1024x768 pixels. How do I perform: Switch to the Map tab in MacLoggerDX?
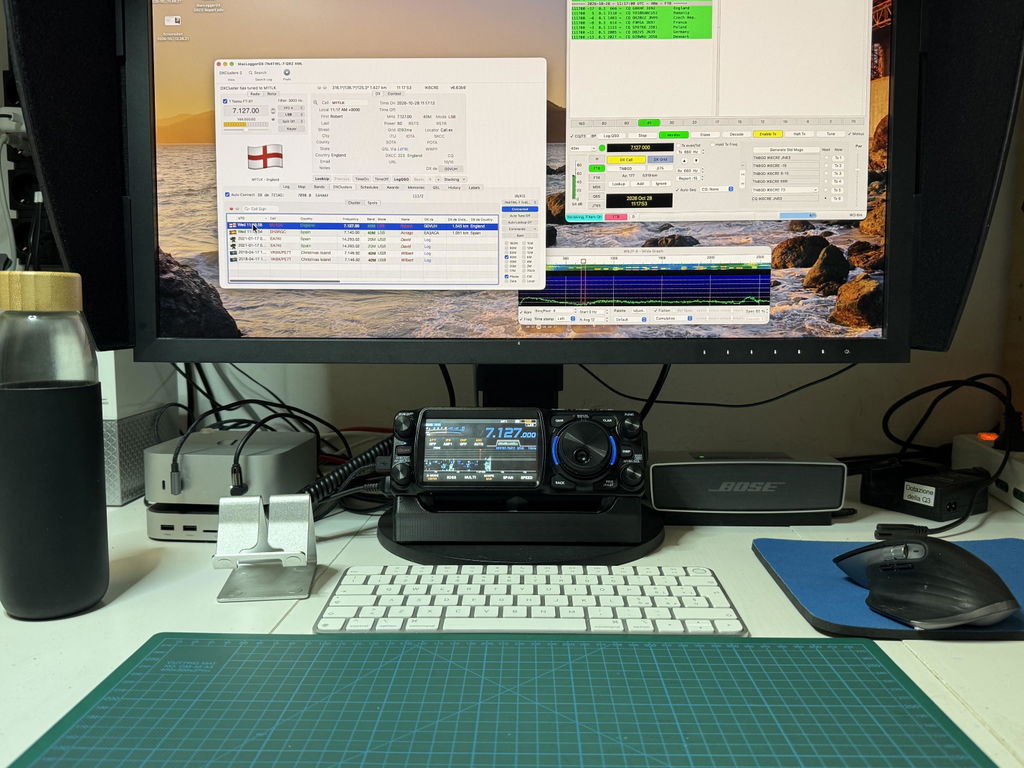tap(302, 187)
